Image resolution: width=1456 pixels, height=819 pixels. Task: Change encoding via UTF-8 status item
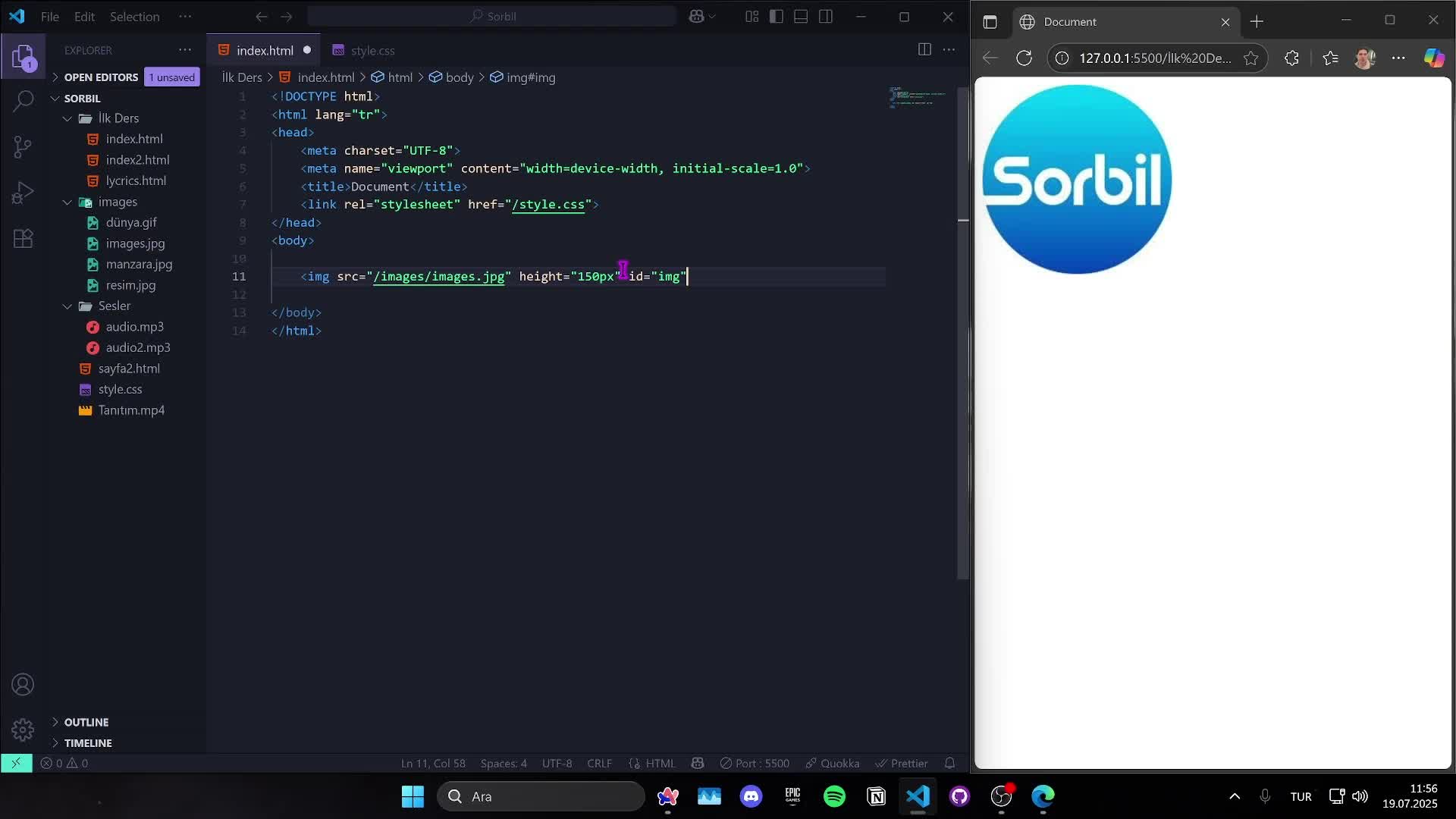(557, 763)
